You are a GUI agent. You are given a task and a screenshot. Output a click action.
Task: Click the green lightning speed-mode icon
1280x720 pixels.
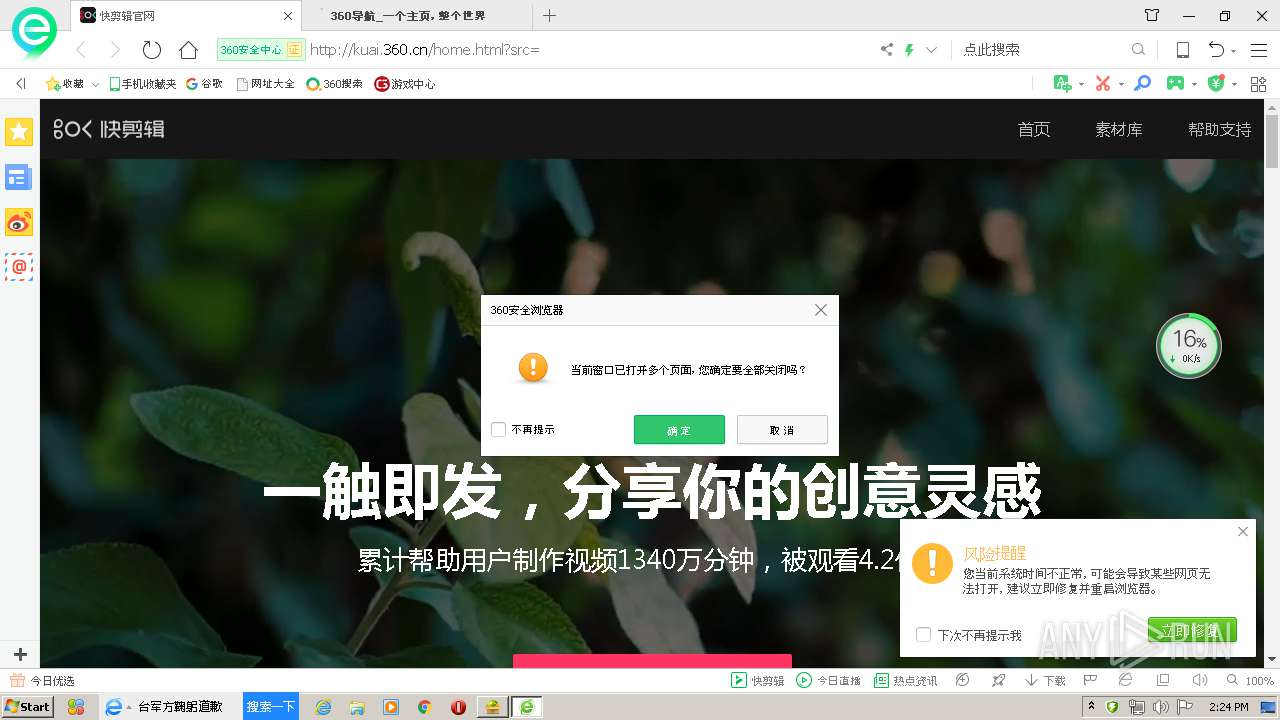[x=909, y=49]
